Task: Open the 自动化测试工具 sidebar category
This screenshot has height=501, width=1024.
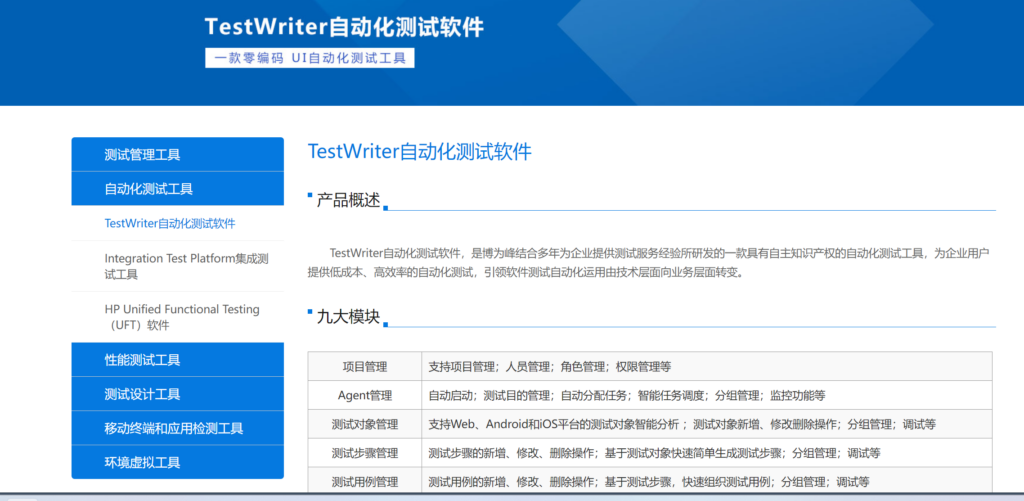Action: point(178,189)
